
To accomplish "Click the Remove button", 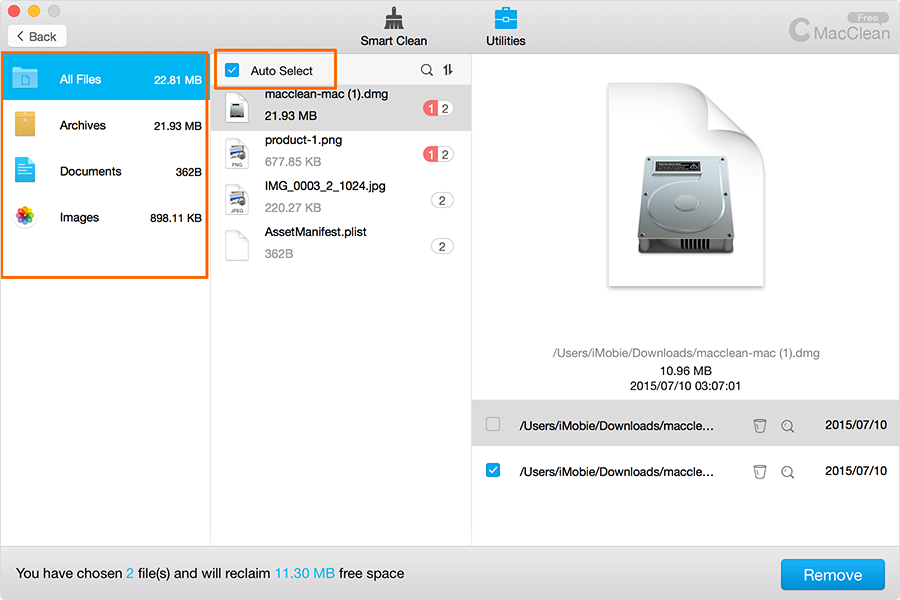I will click(832, 575).
